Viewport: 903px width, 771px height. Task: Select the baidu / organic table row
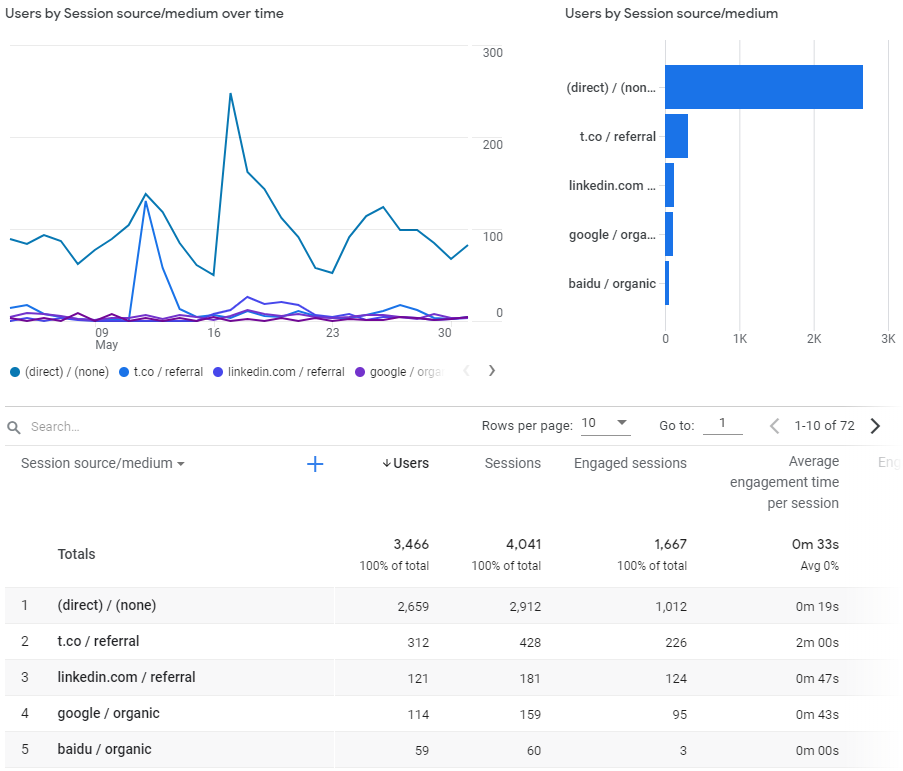[x=452, y=750]
